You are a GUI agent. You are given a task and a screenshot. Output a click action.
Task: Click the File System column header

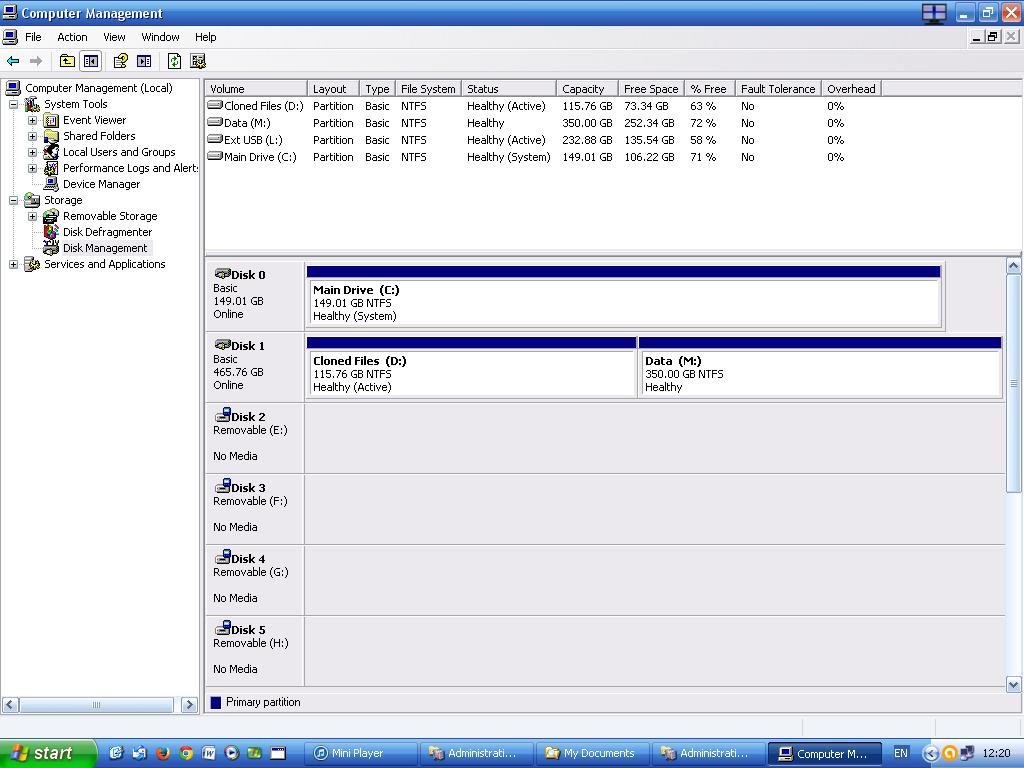[428, 89]
